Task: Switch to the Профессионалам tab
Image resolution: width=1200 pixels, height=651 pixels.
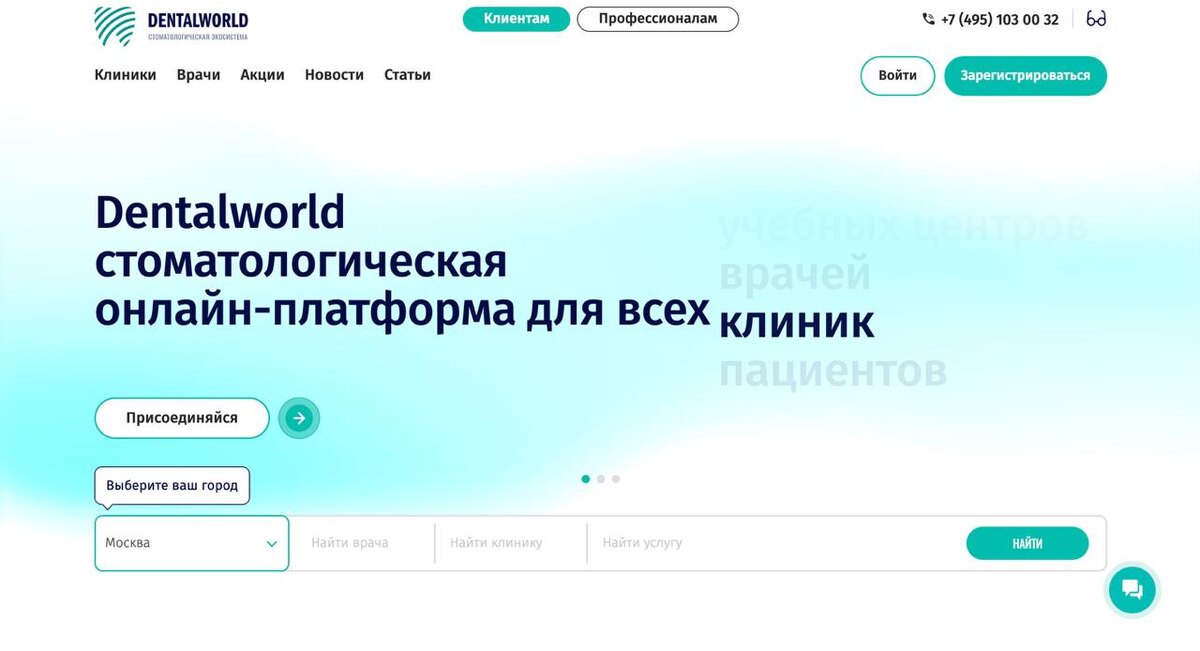Action: click(x=658, y=19)
